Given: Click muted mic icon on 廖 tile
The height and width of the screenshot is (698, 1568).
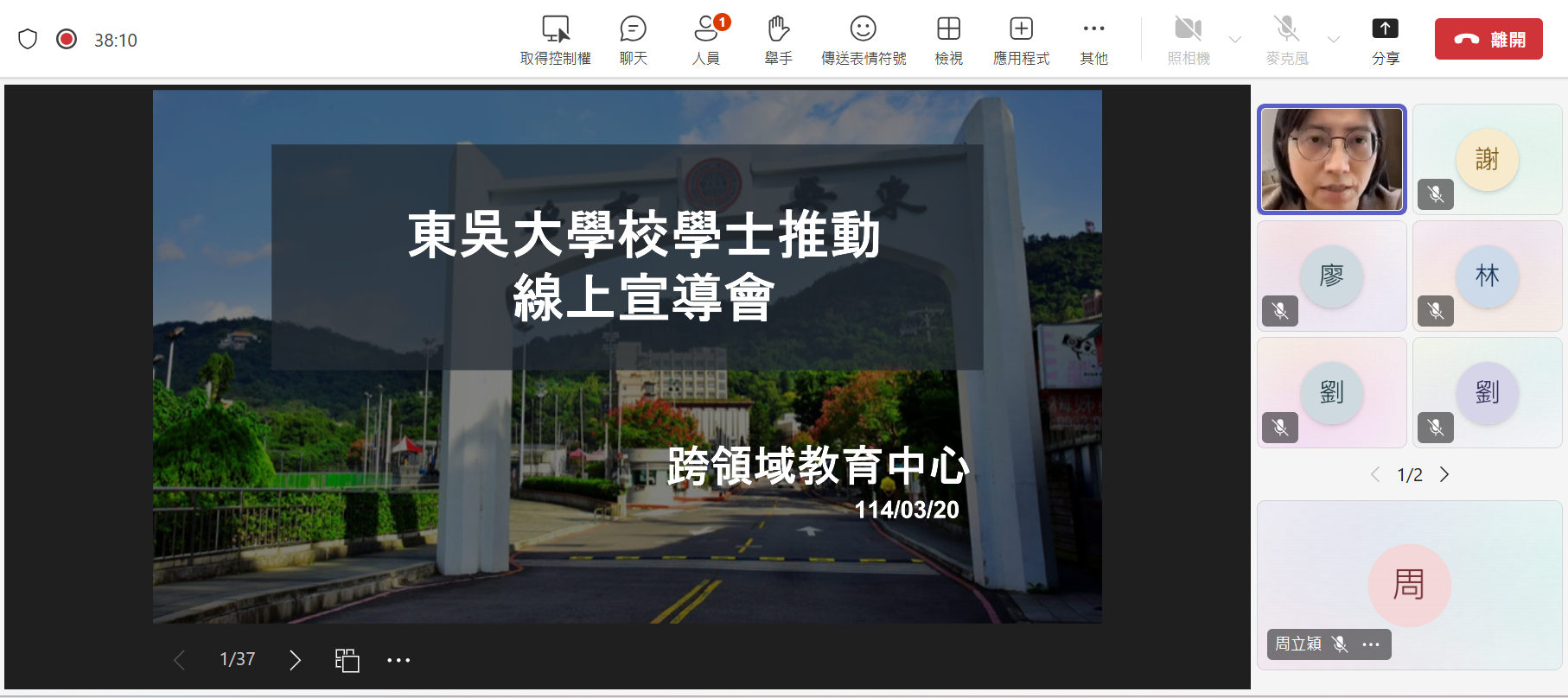Looking at the screenshot, I should [1280, 311].
